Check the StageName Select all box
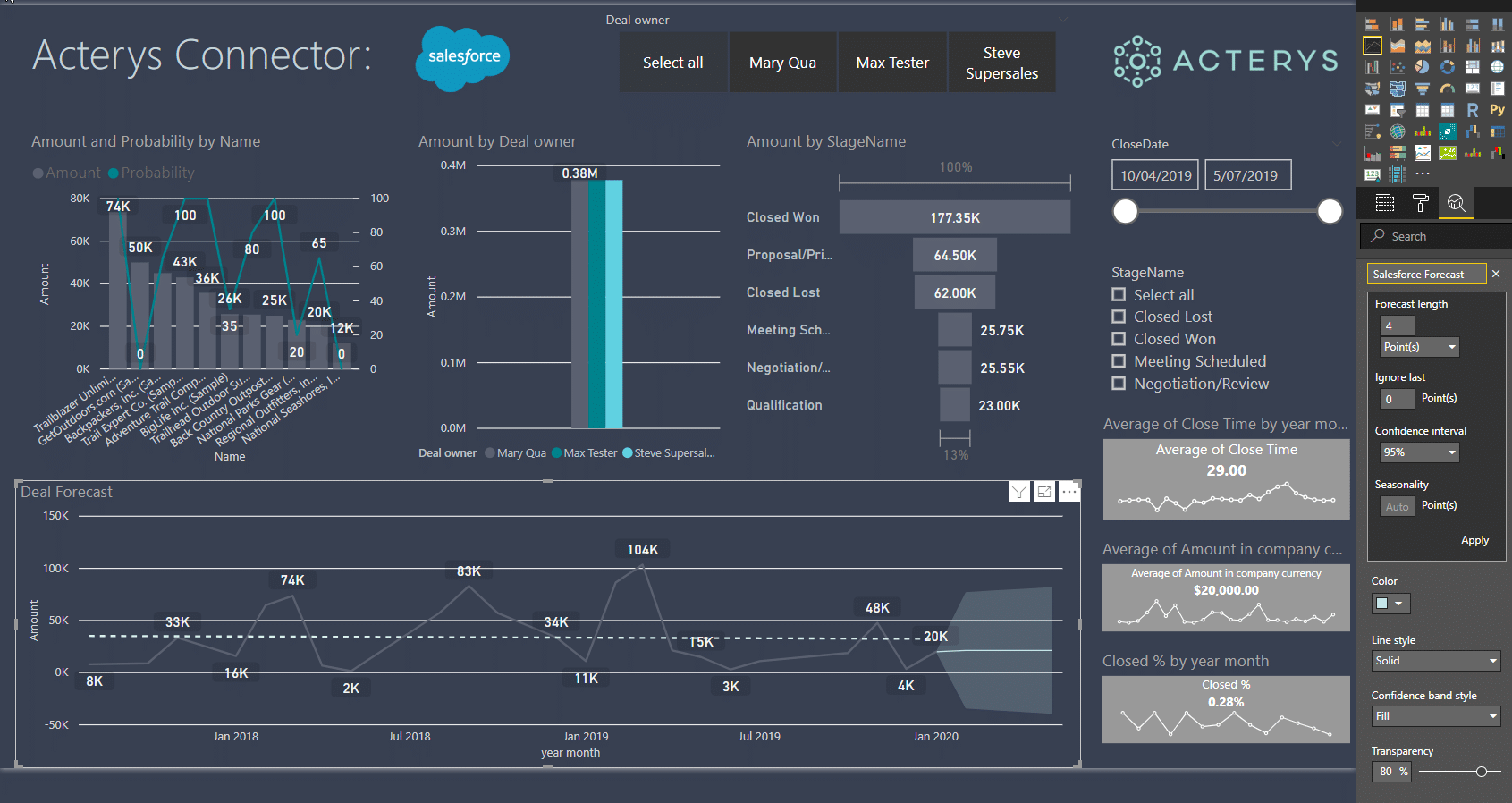Image resolution: width=1512 pixels, height=803 pixels. coord(1119,294)
